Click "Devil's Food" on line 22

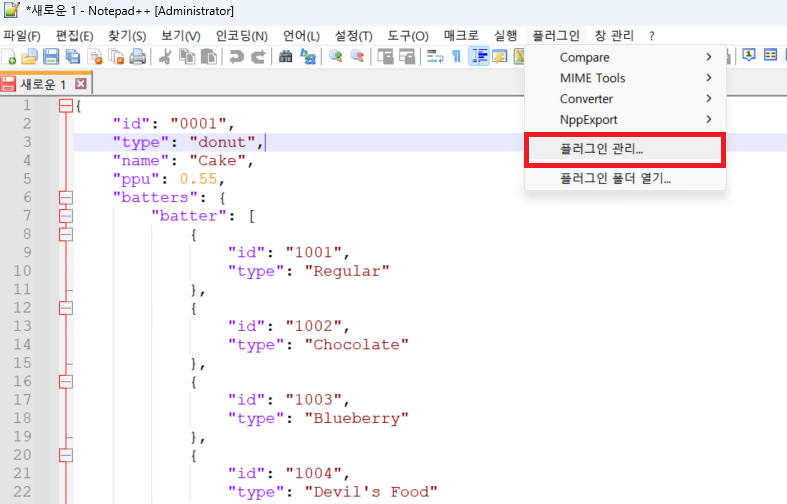(x=371, y=492)
